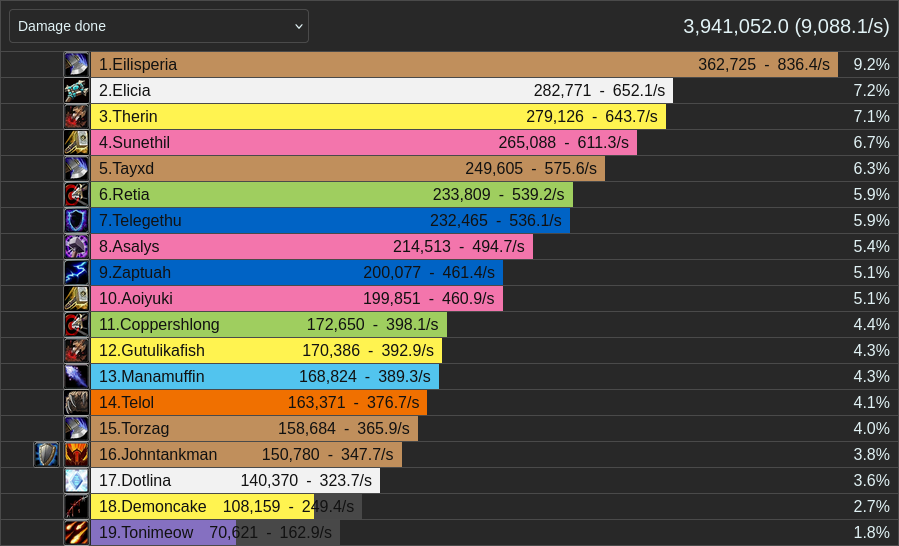Click the name 10.Aoiyuki
Image resolution: width=899 pixels, height=546 pixels.
click(x=135, y=298)
